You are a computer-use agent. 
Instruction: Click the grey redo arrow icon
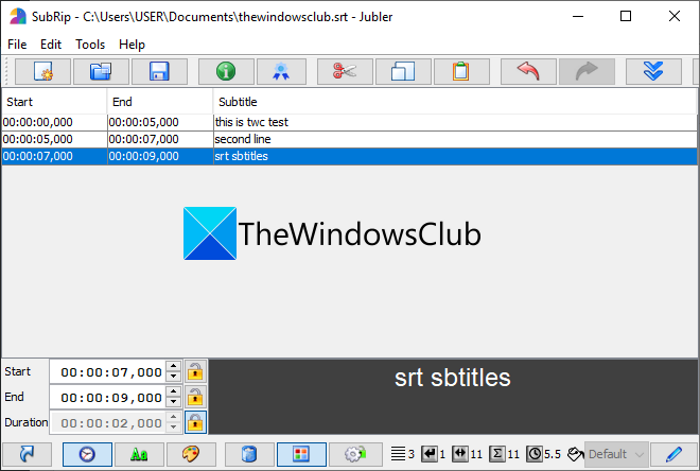coord(587,71)
